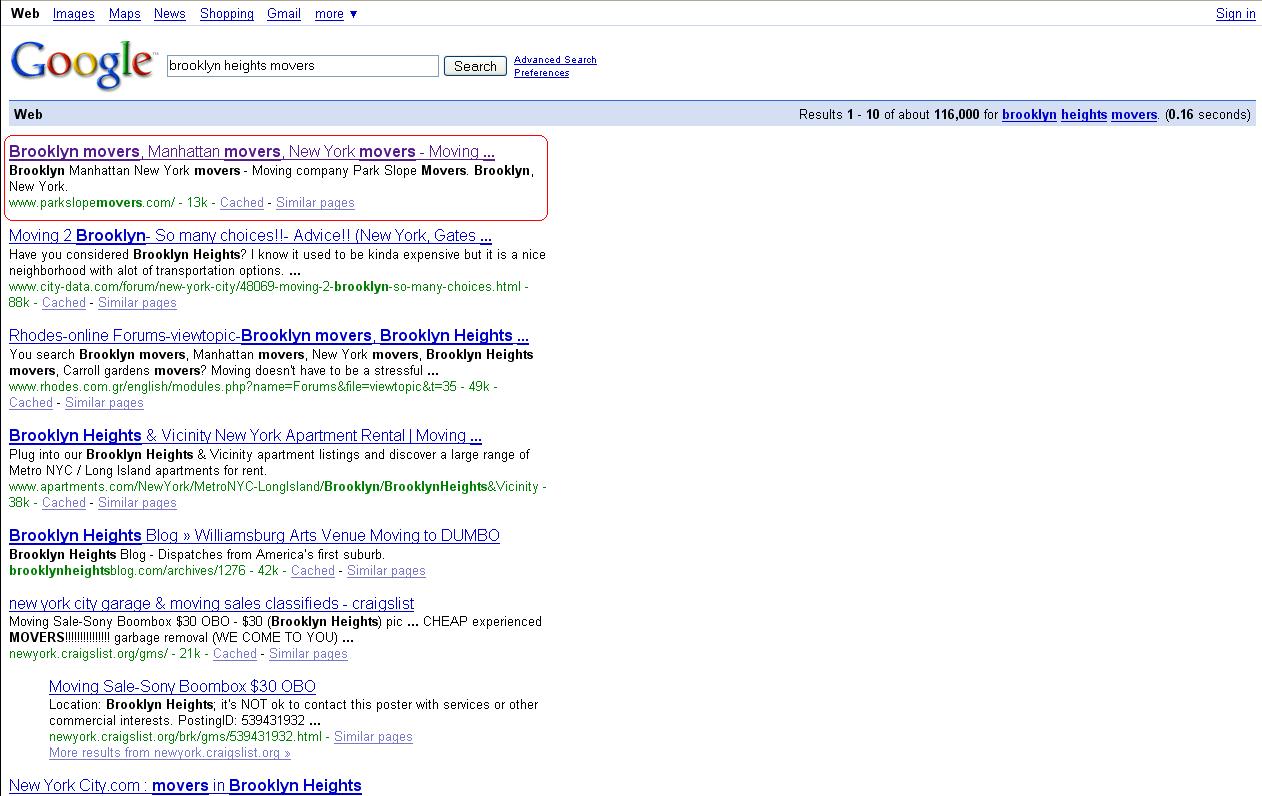This screenshot has width=1262, height=796.
Task: Open Gmail link in top navigation
Action: tap(284, 13)
